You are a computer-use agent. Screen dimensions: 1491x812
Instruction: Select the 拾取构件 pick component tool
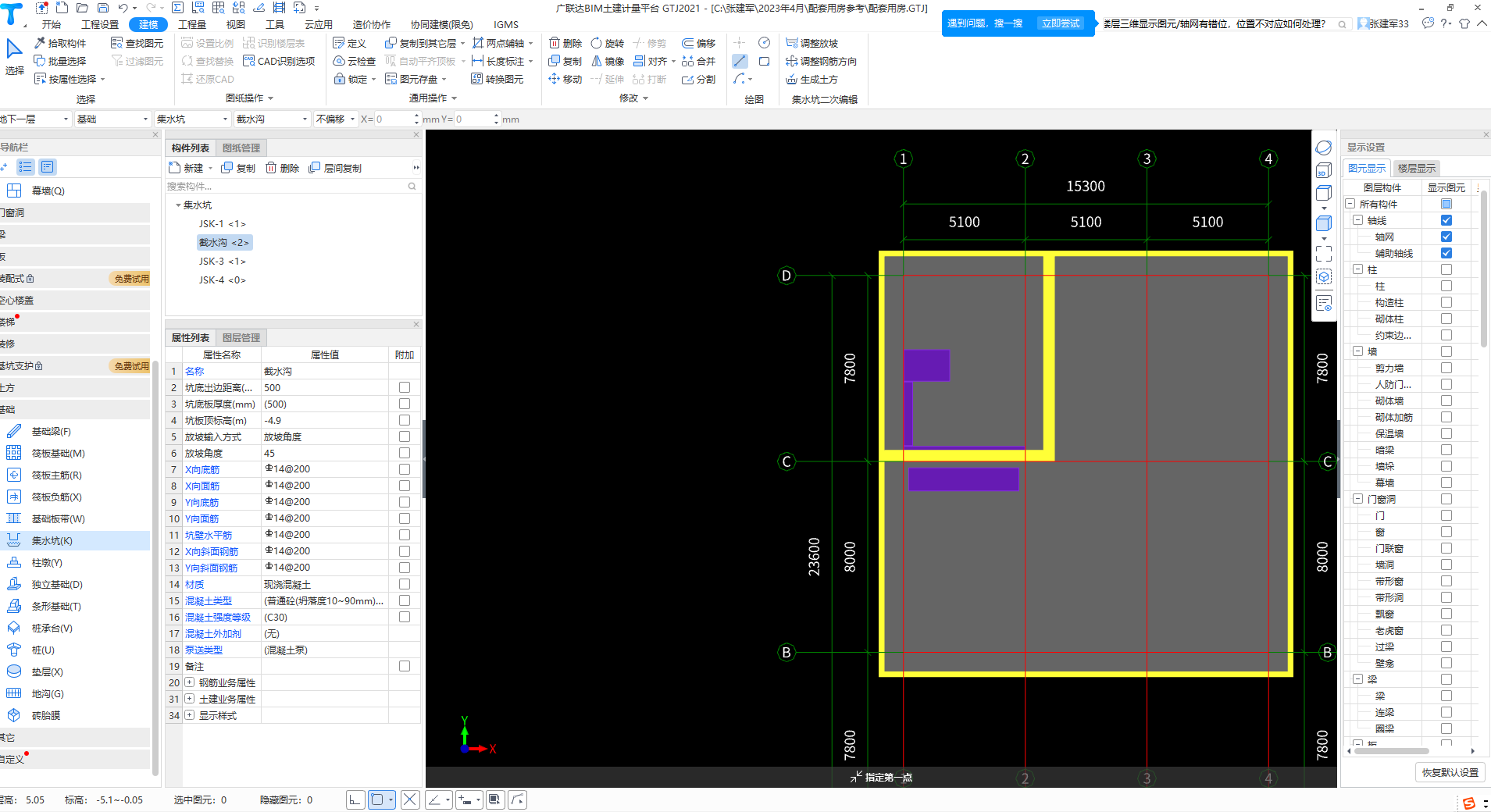pos(60,43)
